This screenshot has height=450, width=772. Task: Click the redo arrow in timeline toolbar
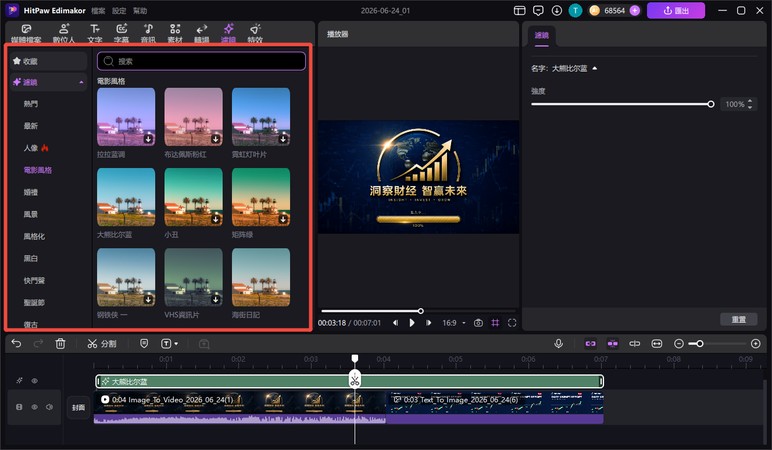38,343
